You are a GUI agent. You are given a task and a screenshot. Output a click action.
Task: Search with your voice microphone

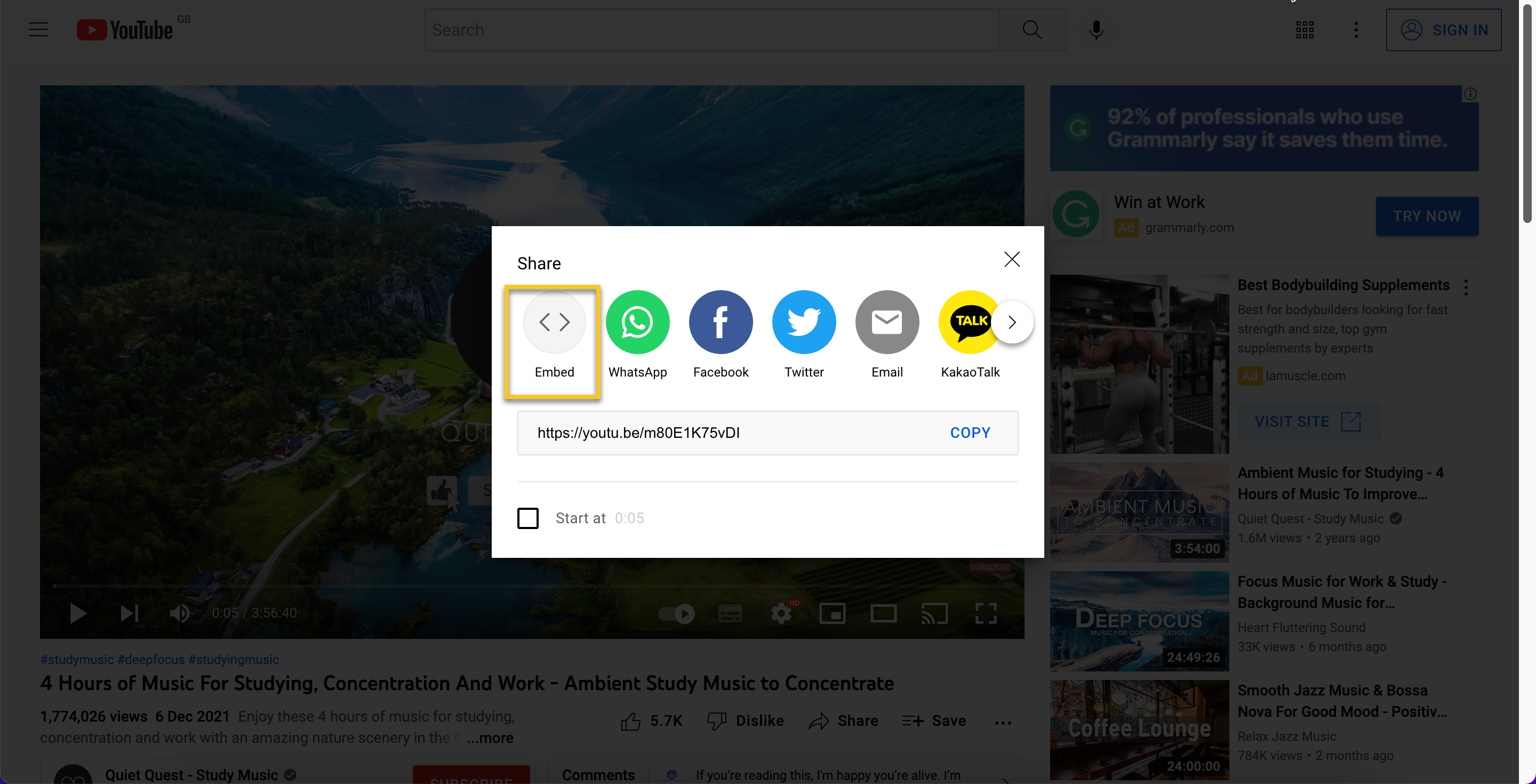click(x=1096, y=30)
